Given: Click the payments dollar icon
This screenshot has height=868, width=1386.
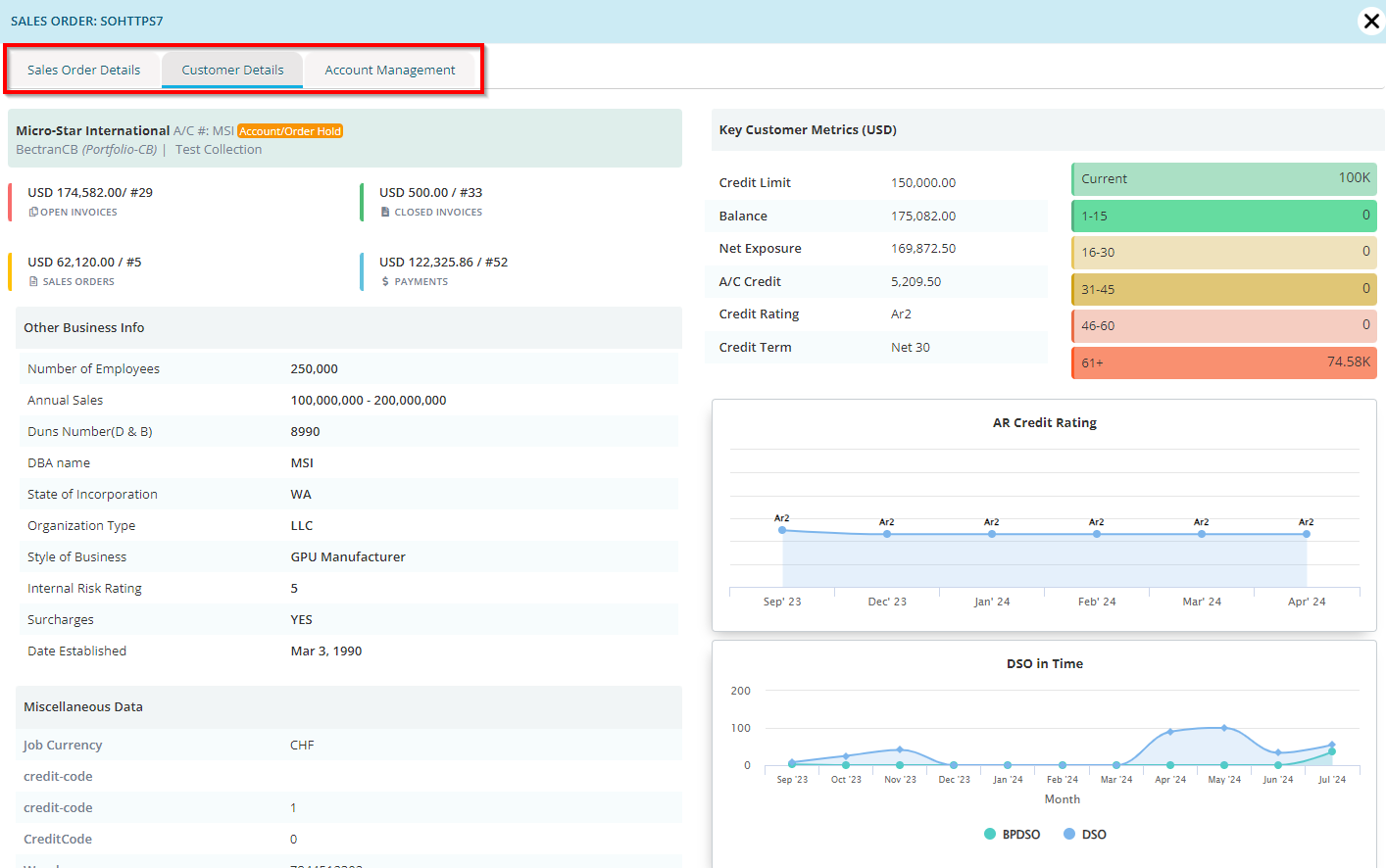Looking at the screenshot, I should coord(385,281).
